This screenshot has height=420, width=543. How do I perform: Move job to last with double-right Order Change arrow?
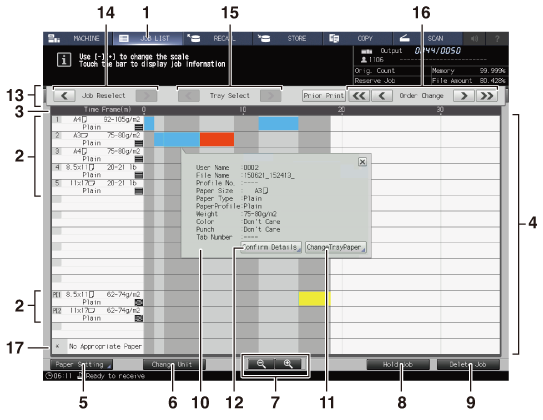point(487,96)
